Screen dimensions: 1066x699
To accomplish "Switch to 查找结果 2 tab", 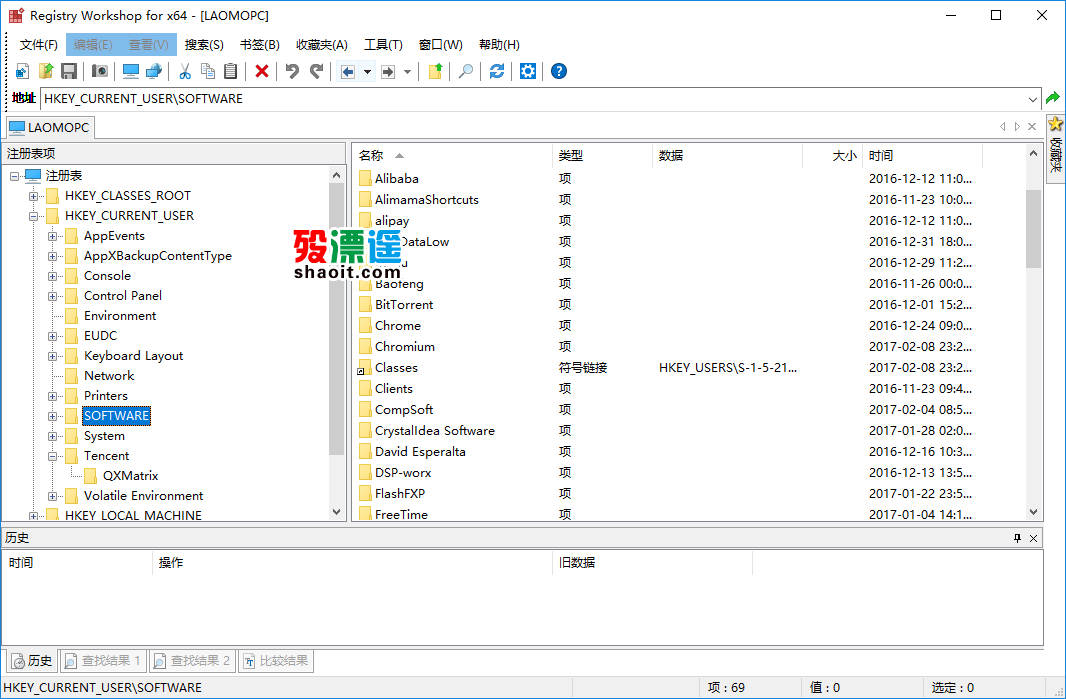I will 192,660.
